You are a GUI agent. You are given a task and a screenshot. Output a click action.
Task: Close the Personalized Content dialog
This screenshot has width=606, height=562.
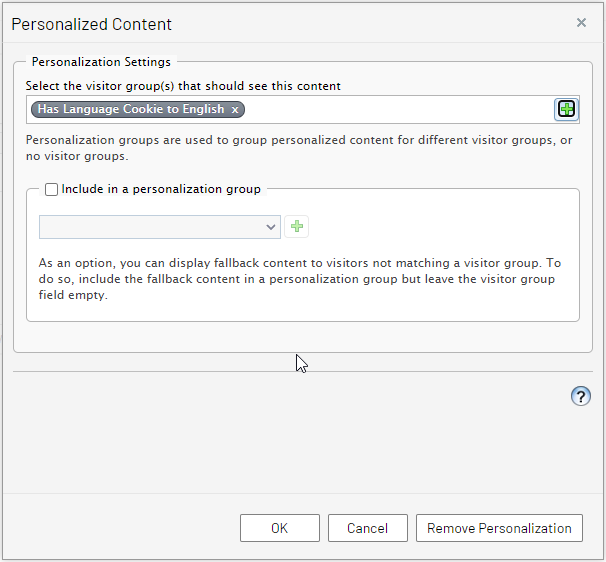click(581, 23)
